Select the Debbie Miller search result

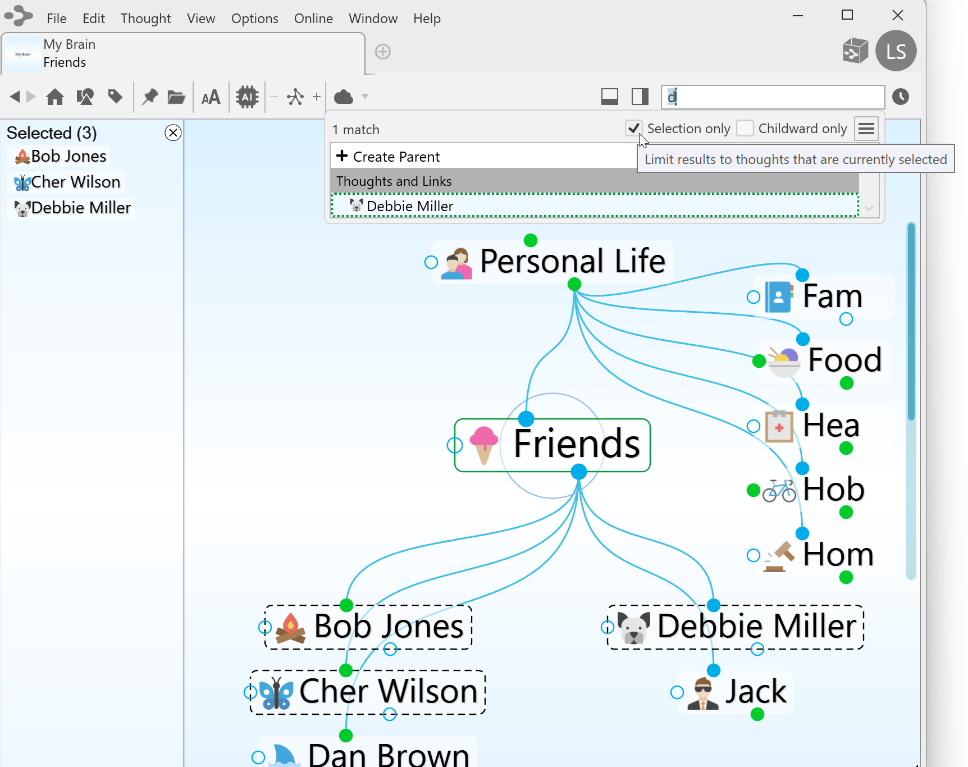pos(410,206)
